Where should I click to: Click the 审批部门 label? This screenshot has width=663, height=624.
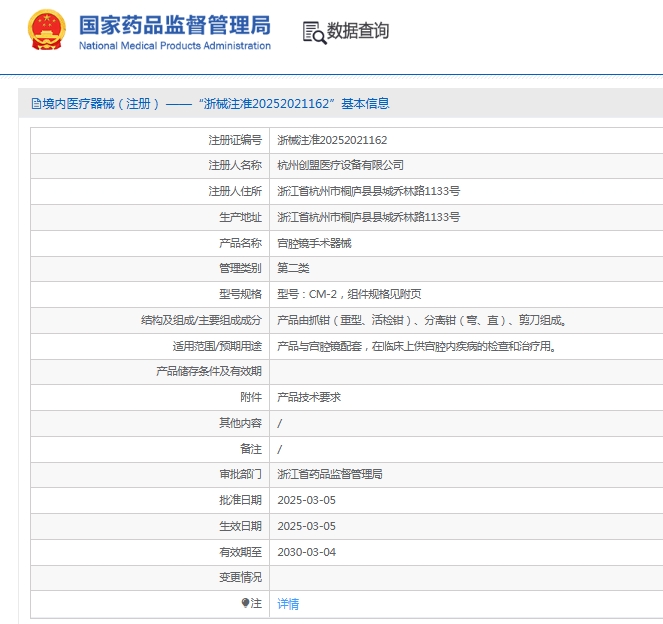(x=241, y=474)
